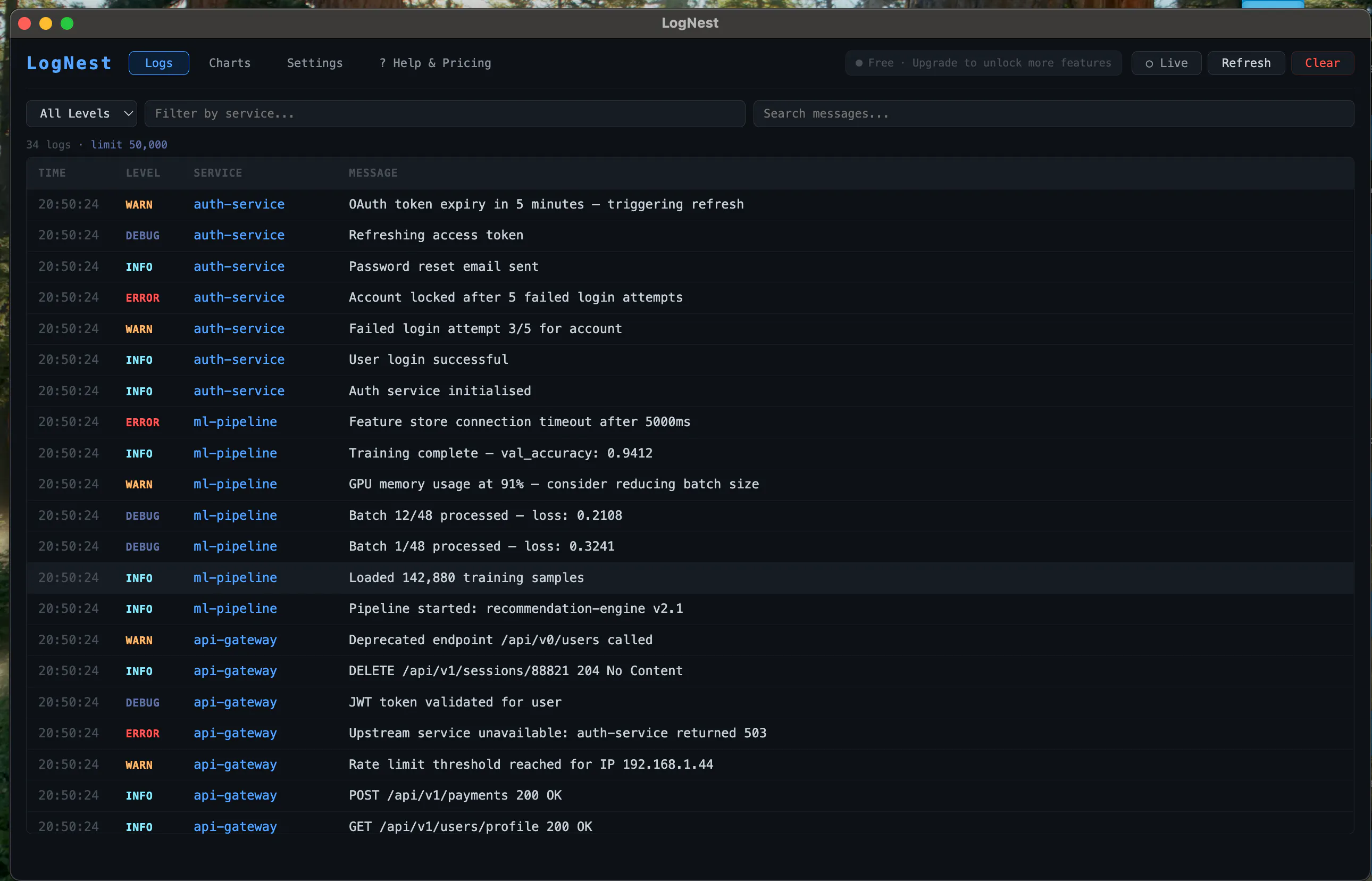Select the Account locked log message
Viewport: 1372px width, 881px height.
[516, 297]
